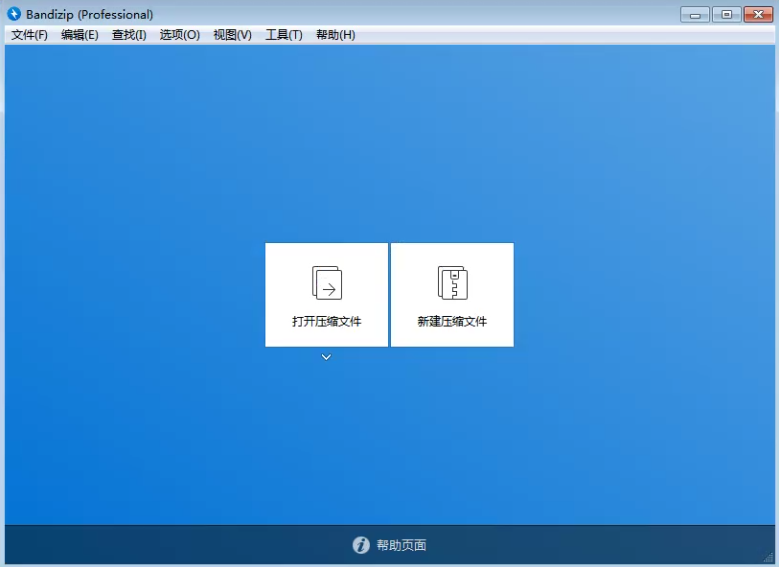Close the Bandizip window
779x567 pixels.
pos(757,14)
